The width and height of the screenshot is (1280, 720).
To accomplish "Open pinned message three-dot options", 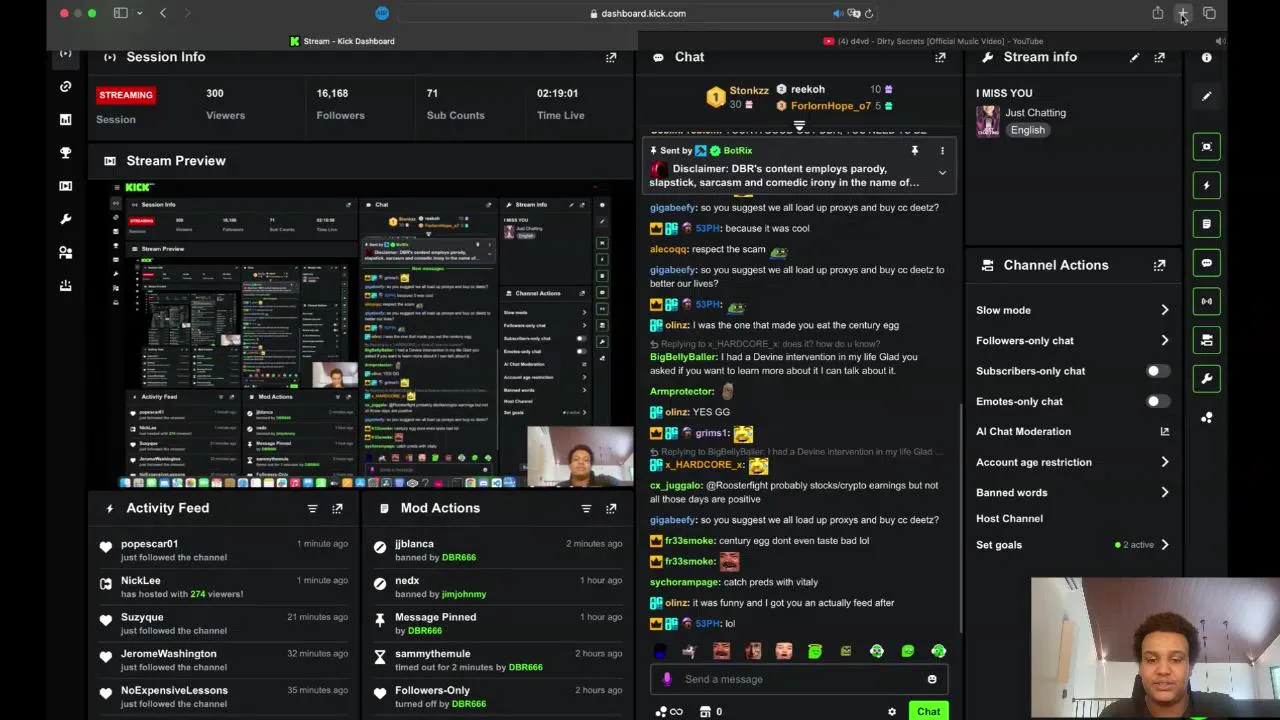I will pyautogui.click(x=942, y=150).
